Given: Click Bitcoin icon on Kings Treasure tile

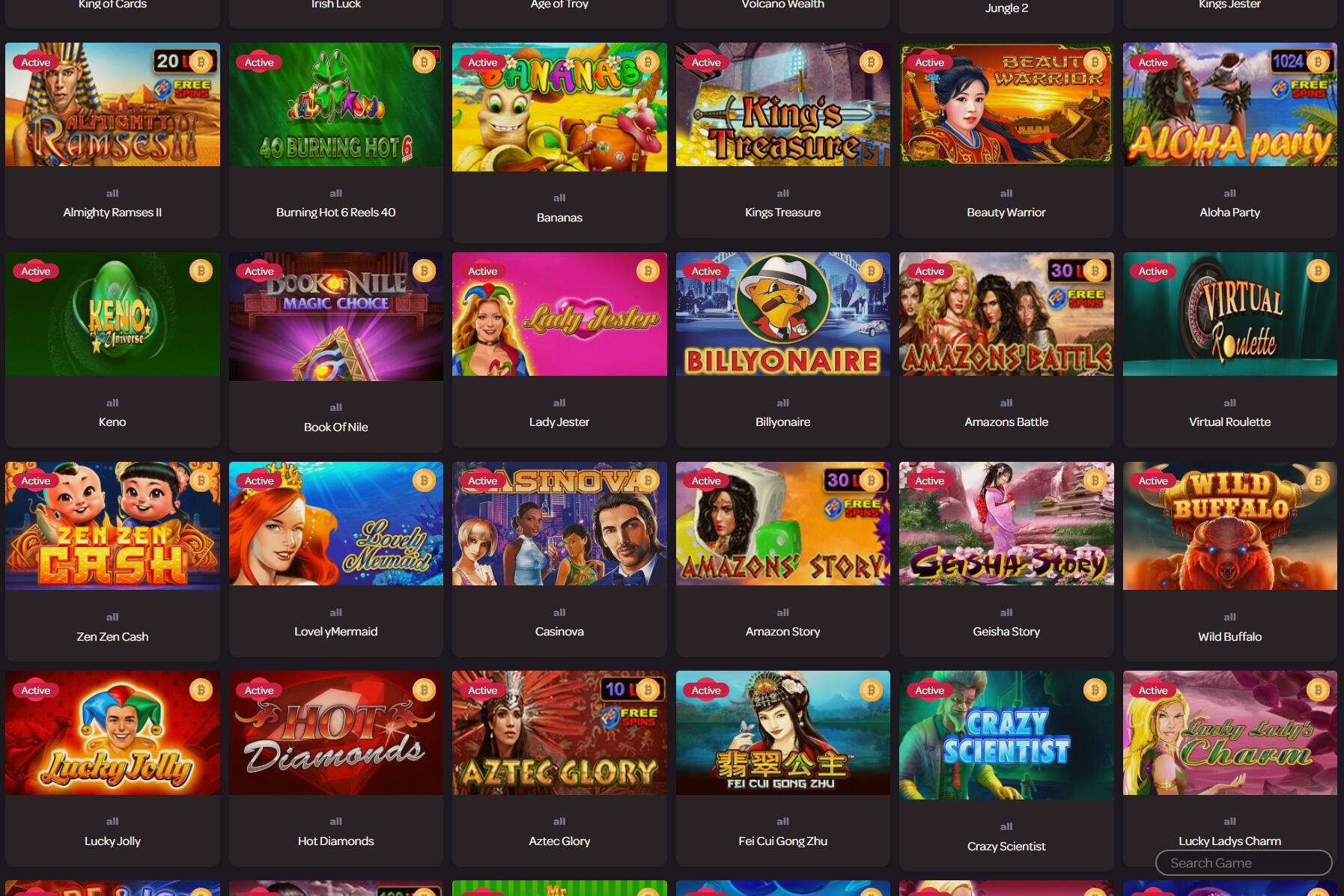Looking at the screenshot, I should 871,62.
